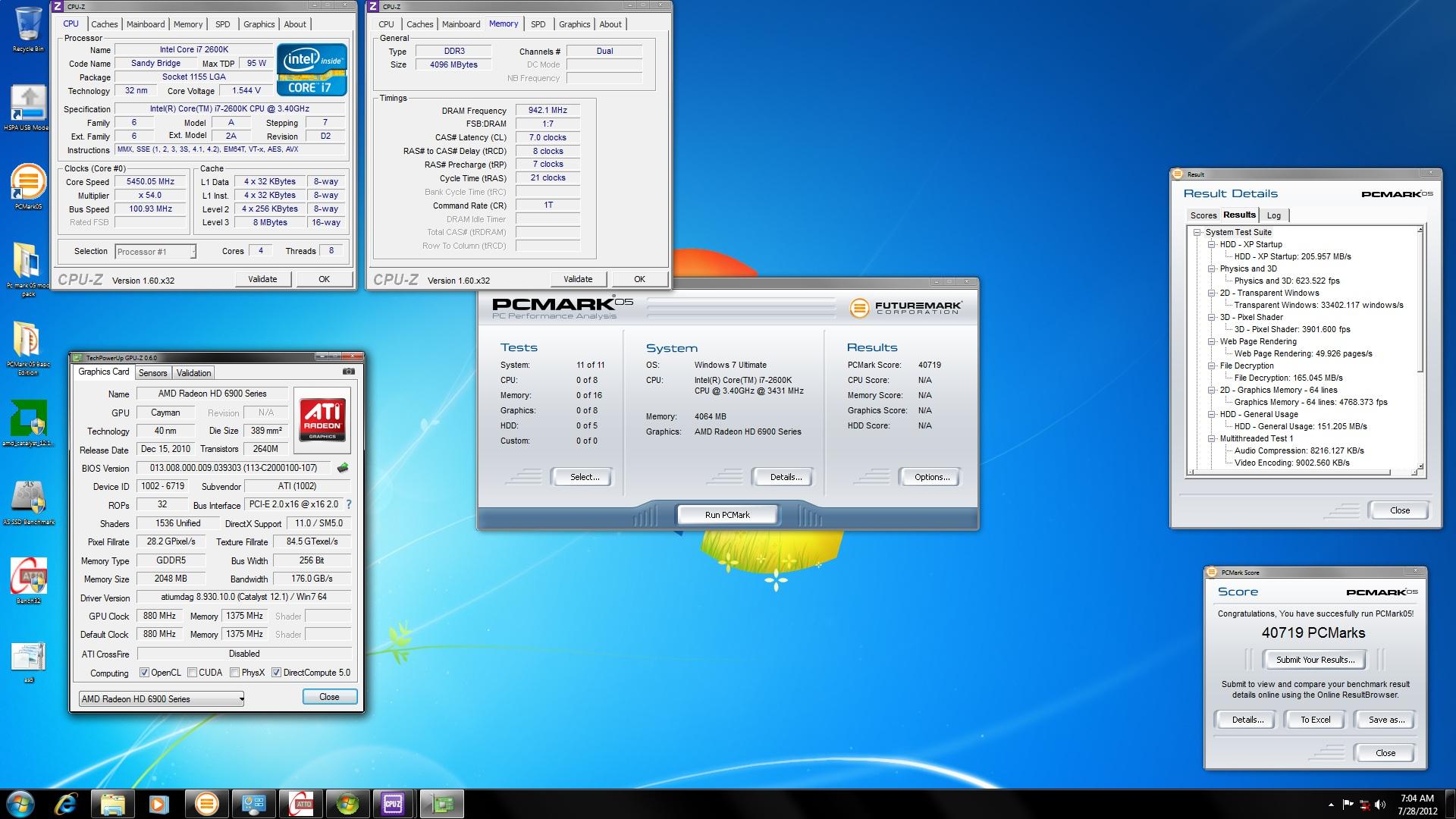
Task: Open the Windows Start menu orb
Action: click(20, 803)
